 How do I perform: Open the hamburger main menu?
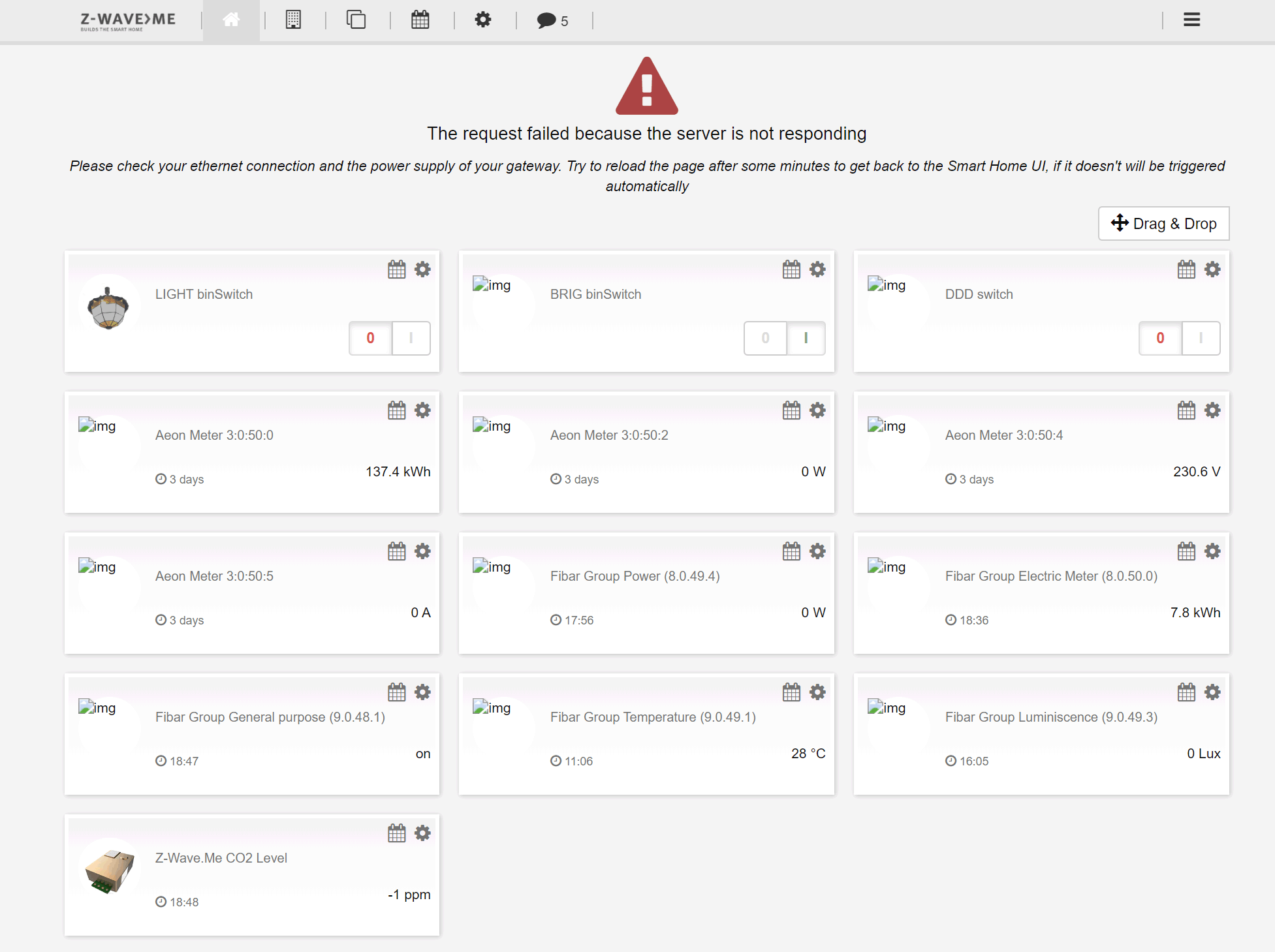click(x=1191, y=20)
